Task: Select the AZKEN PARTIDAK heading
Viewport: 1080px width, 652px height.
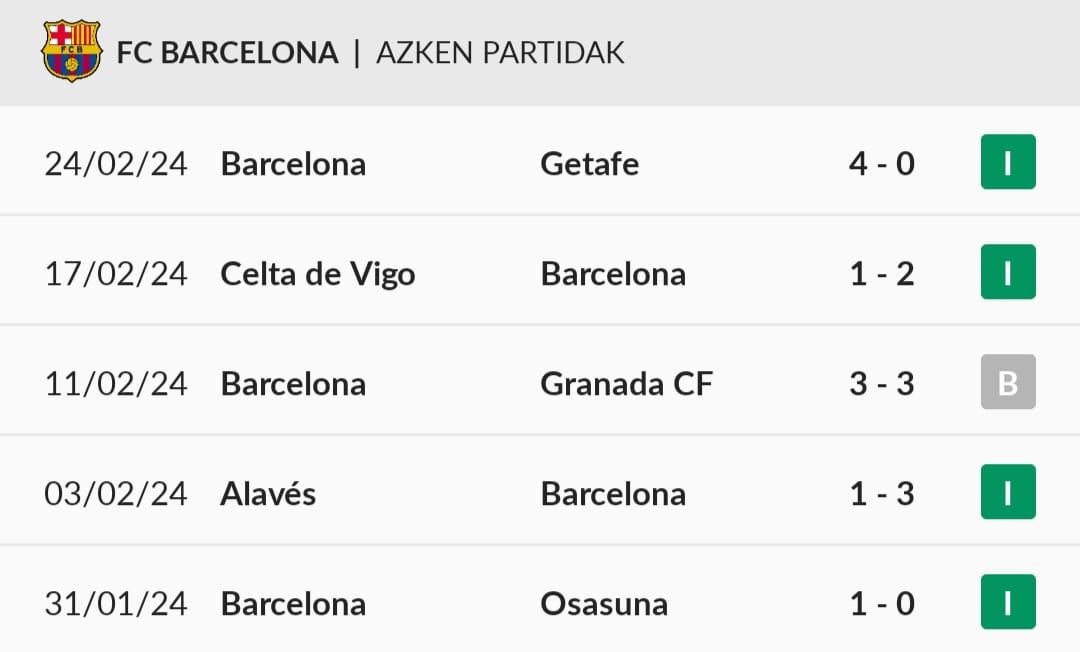Action: pos(500,53)
